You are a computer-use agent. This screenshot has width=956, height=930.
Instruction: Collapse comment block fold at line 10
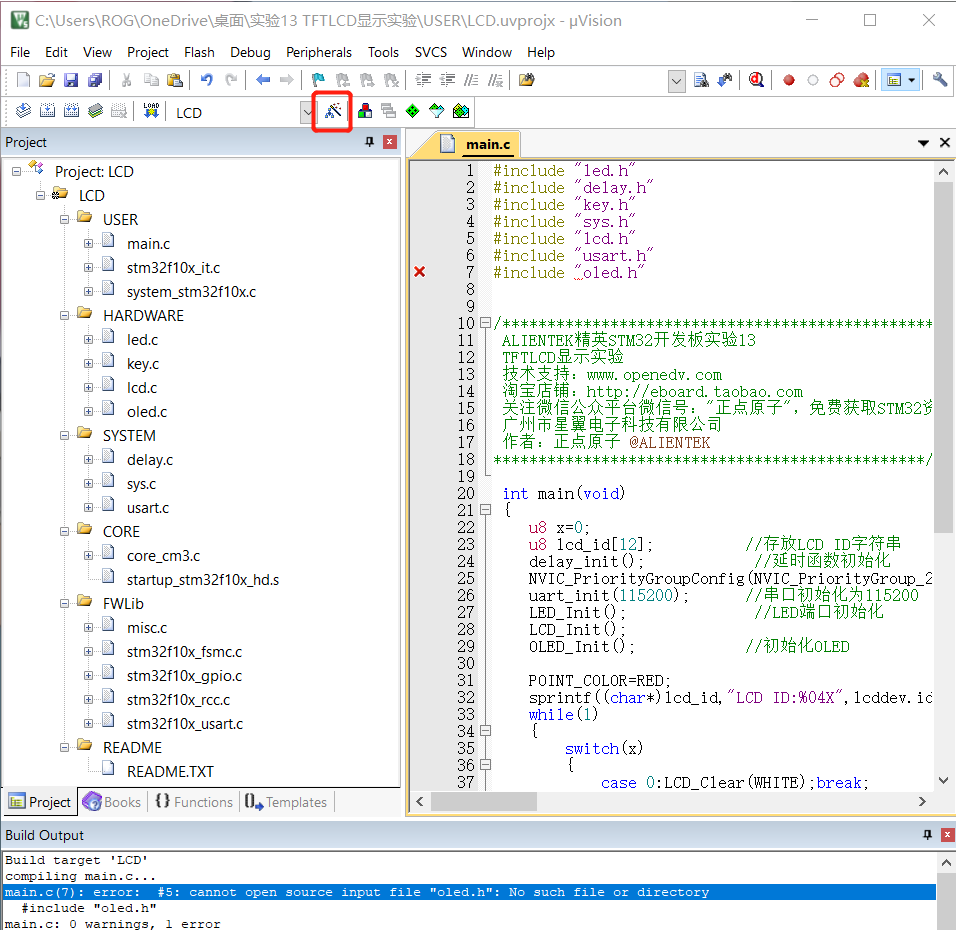(x=485, y=323)
